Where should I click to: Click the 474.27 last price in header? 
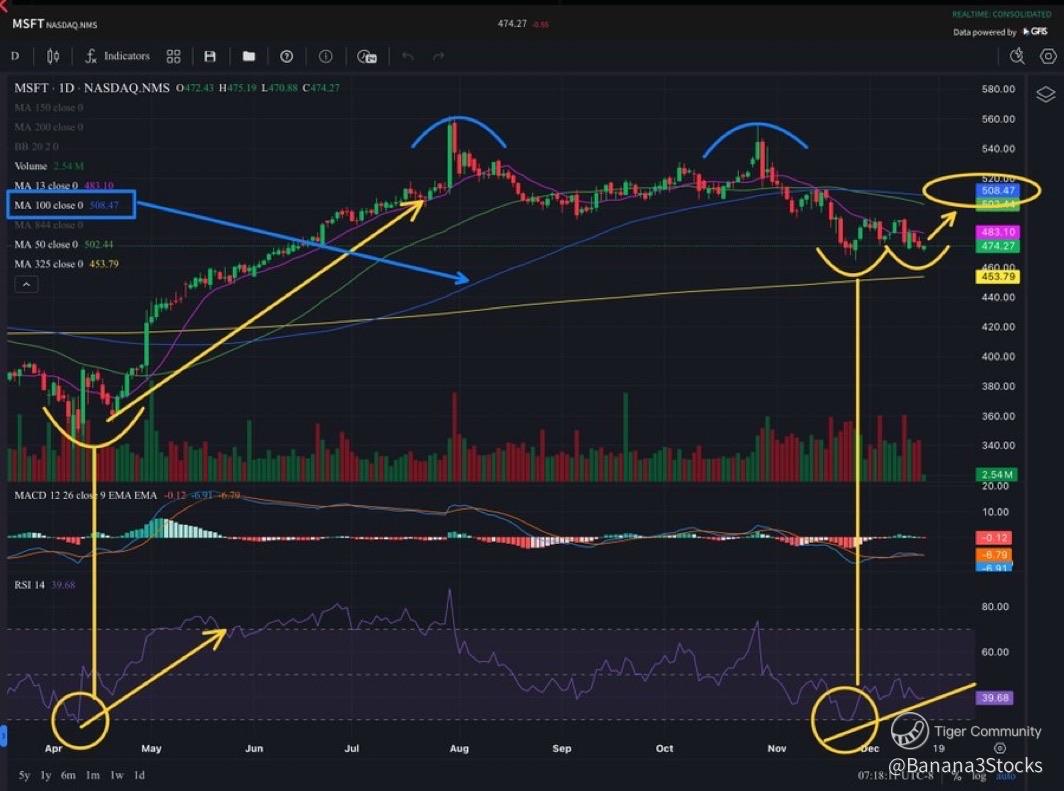512,24
